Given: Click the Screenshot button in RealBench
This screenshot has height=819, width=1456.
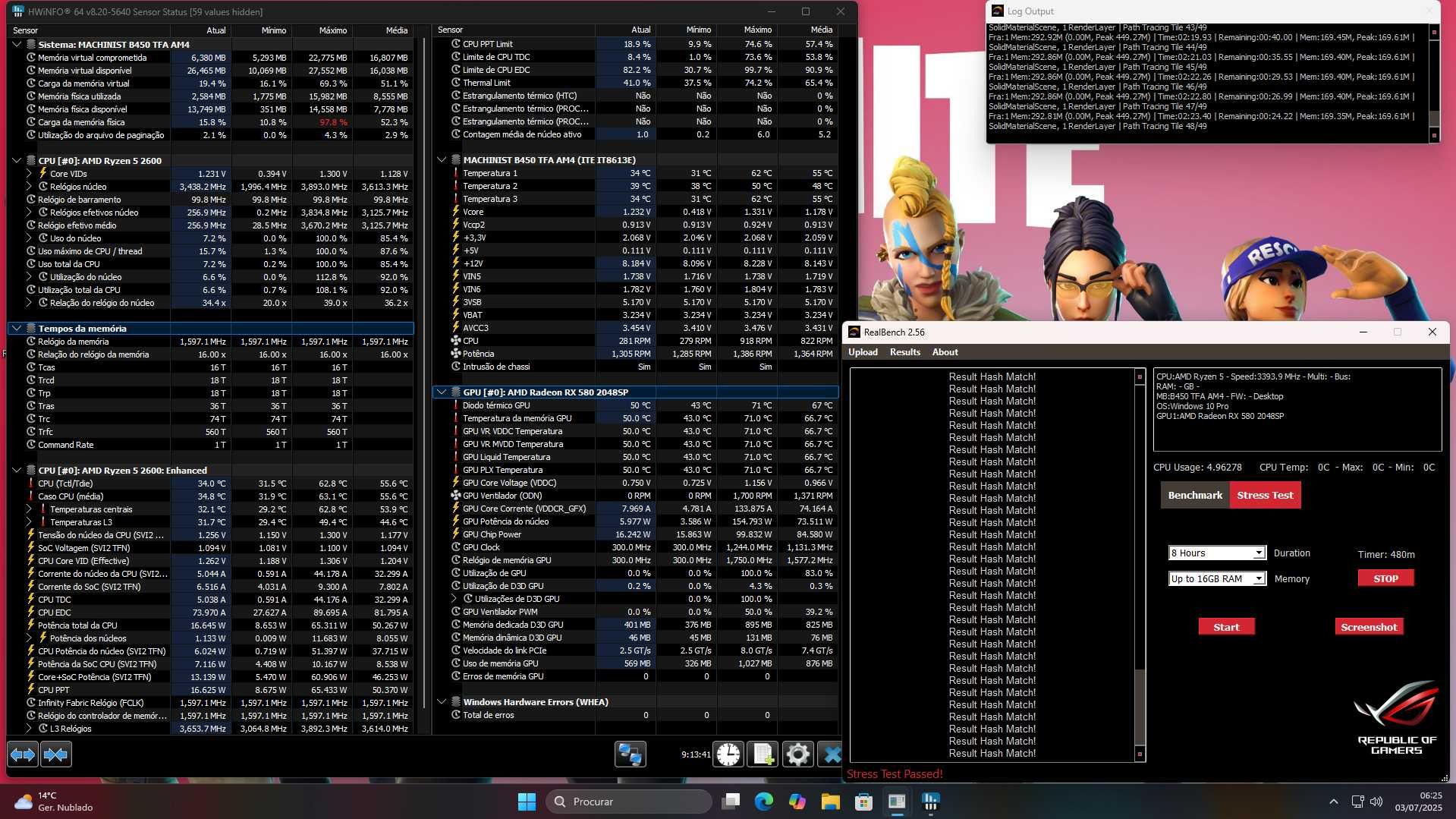Looking at the screenshot, I should pos(1369,627).
